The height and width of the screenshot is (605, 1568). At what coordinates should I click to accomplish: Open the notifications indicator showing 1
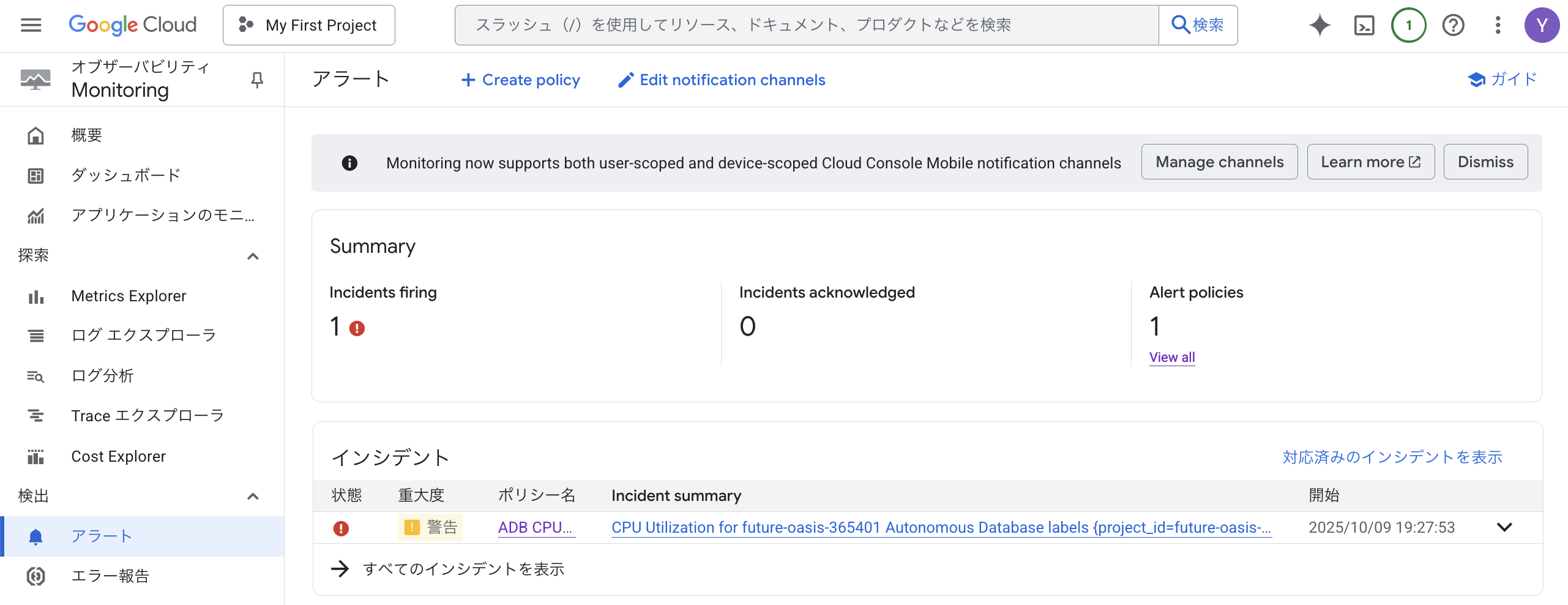click(1408, 24)
